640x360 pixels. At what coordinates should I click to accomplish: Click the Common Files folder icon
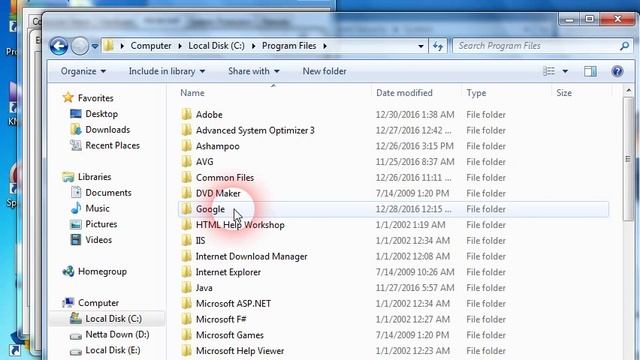coord(187,178)
